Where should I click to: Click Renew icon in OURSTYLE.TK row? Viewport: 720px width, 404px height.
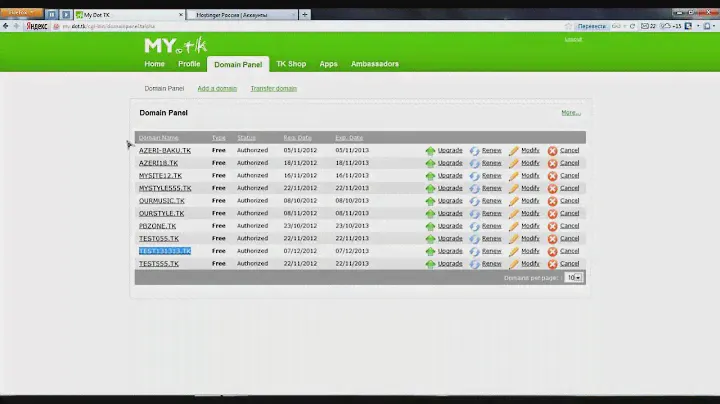point(475,213)
